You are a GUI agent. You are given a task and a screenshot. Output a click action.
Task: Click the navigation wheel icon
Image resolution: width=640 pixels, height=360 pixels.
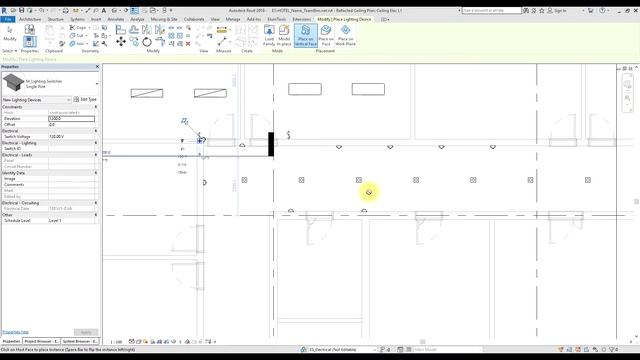(x=627, y=84)
